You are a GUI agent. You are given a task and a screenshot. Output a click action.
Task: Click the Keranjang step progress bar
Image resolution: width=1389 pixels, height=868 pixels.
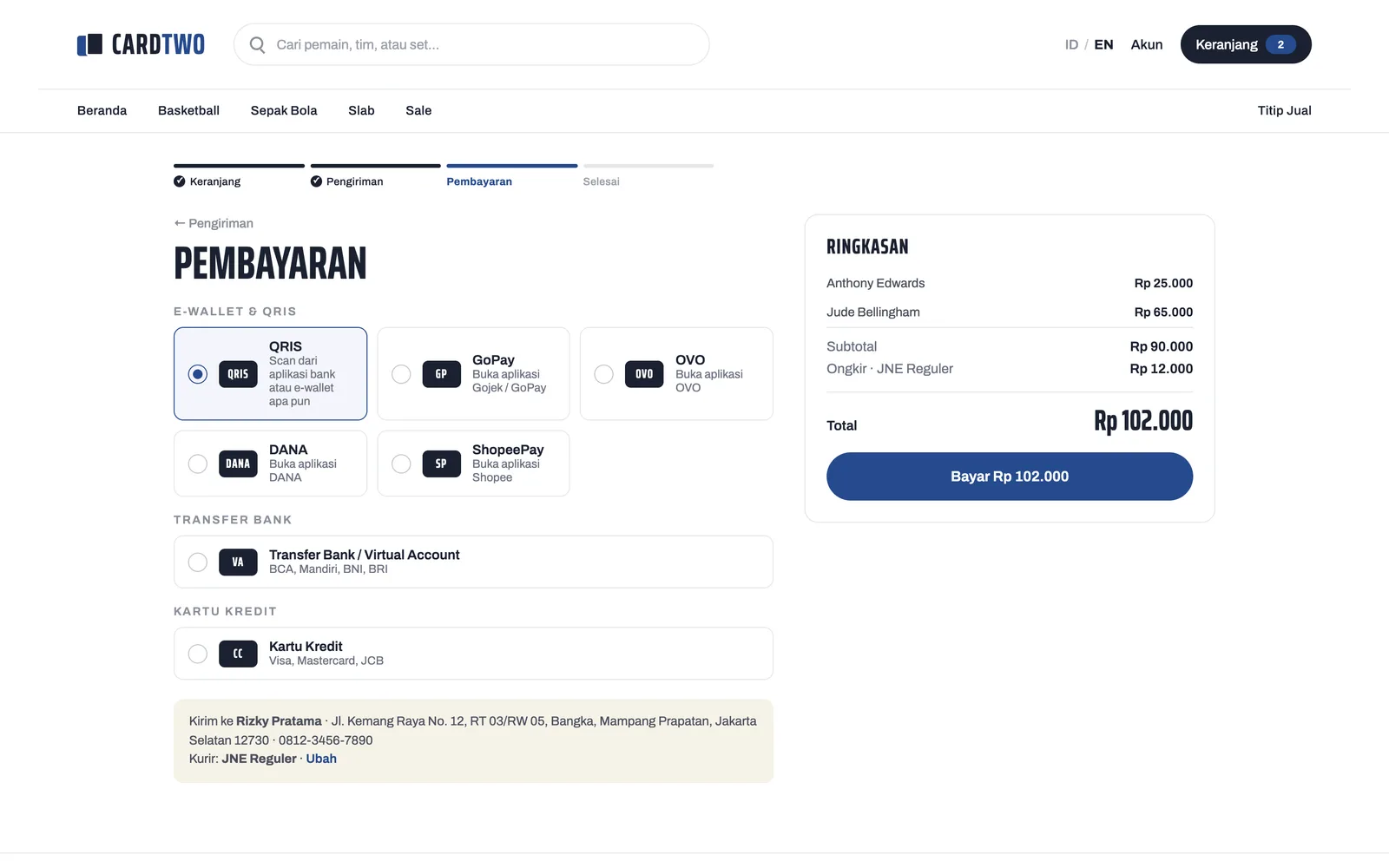pyautogui.click(x=239, y=166)
